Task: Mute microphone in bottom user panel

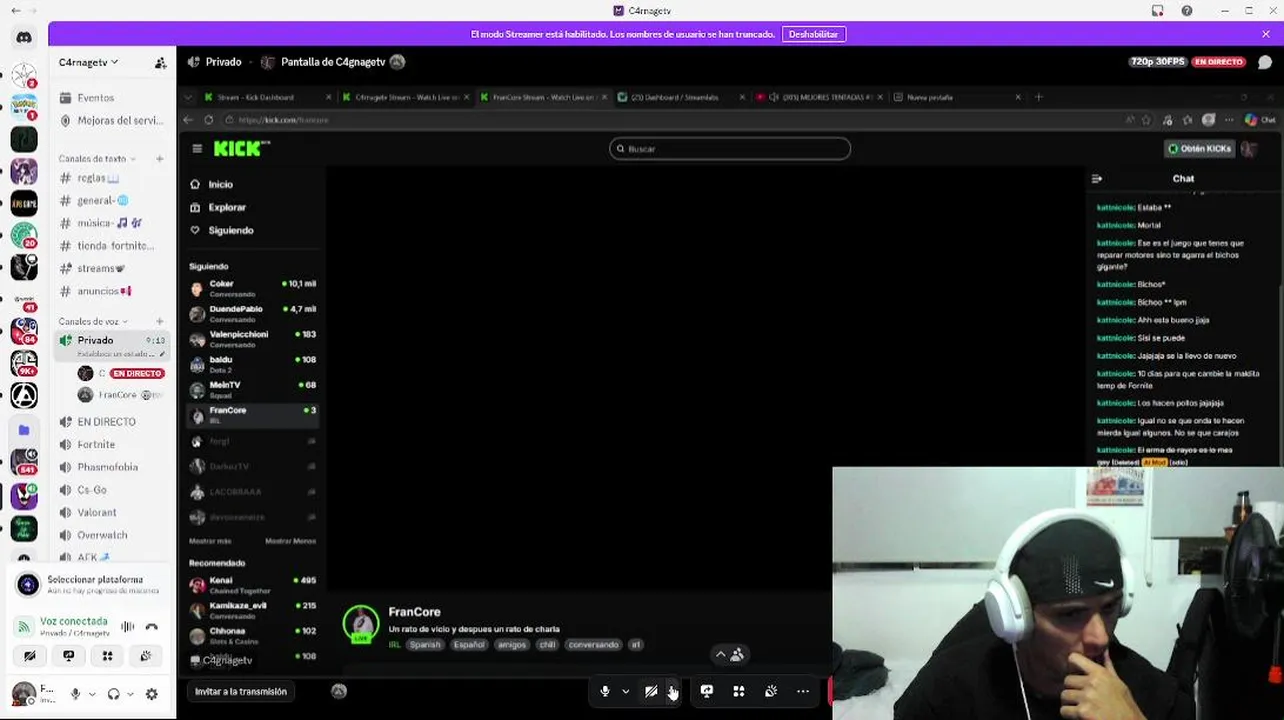Action: tap(75, 694)
